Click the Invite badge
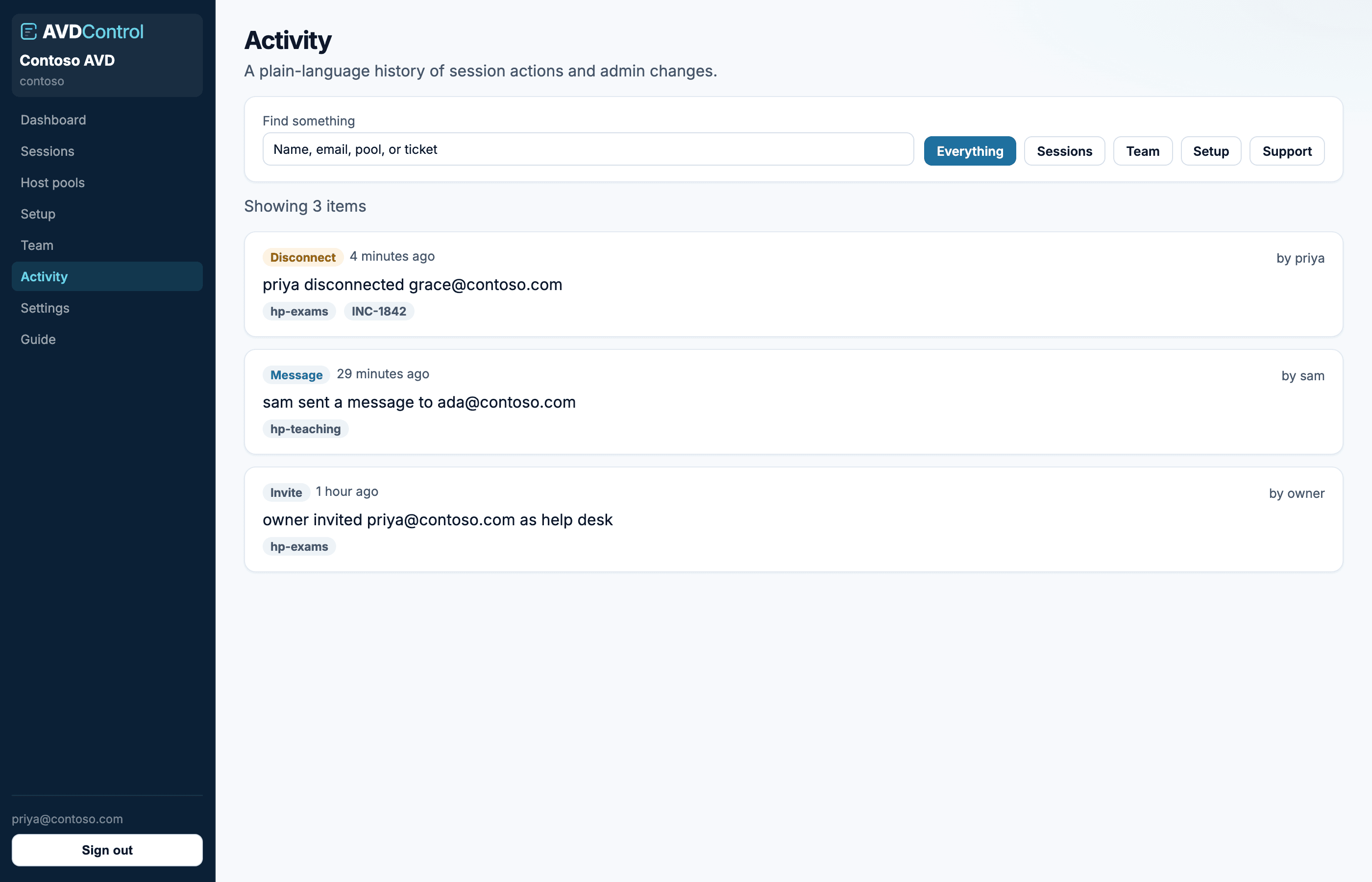Viewport: 1372px width, 882px height. pos(286,492)
